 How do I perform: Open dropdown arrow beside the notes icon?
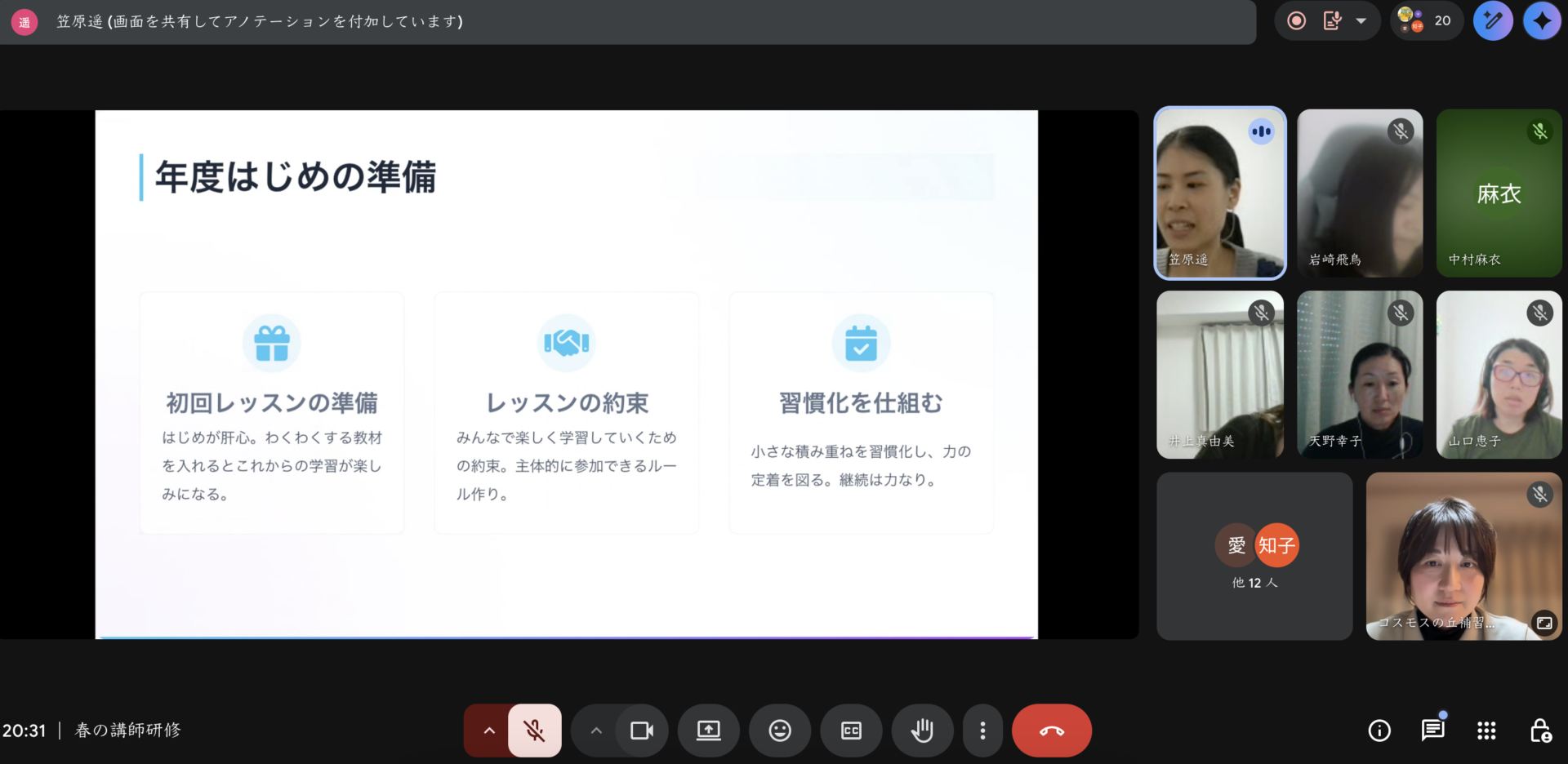(x=1361, y=21)
